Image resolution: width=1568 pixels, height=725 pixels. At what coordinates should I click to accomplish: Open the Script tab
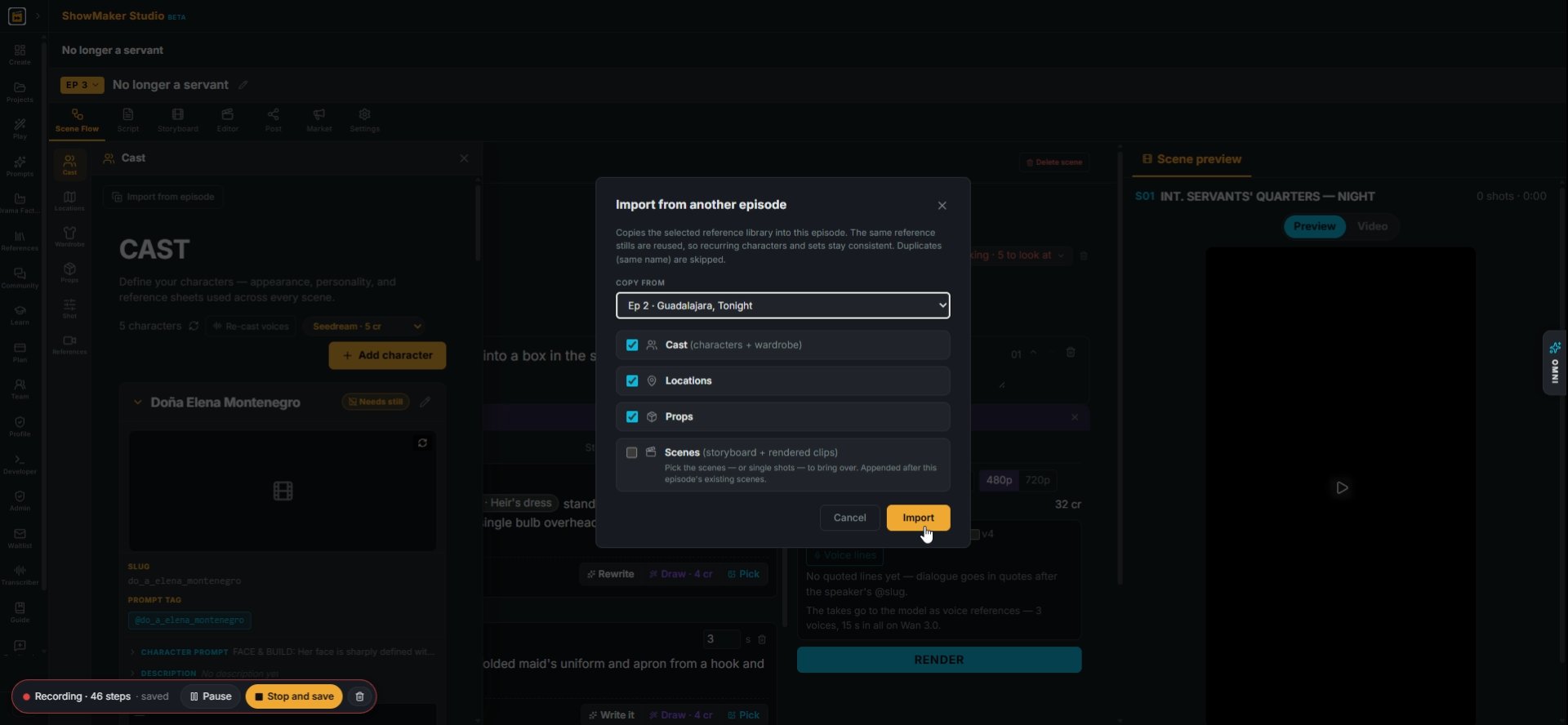point(127,120)
